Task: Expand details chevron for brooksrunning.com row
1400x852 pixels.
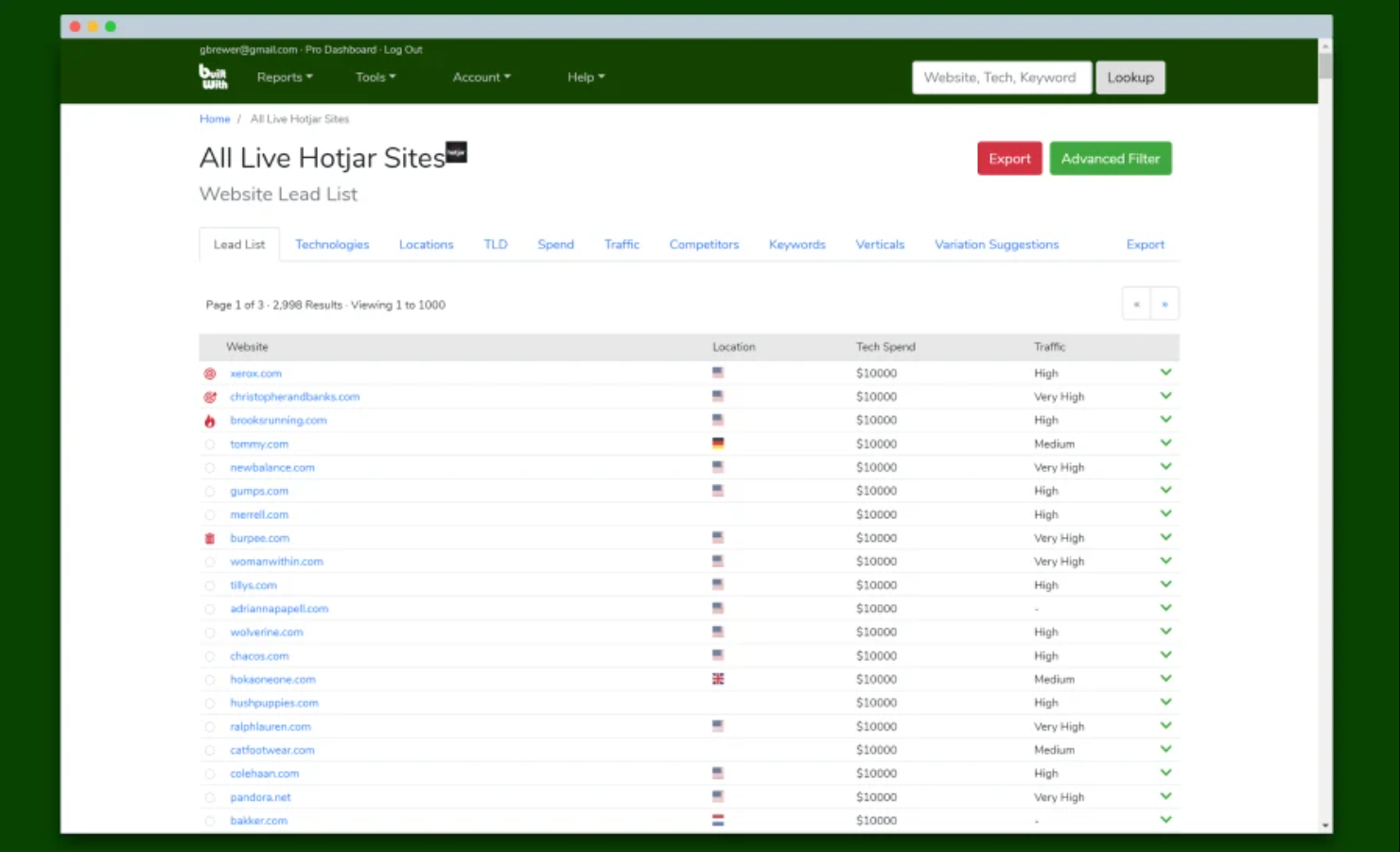Action: (1165, 420)
